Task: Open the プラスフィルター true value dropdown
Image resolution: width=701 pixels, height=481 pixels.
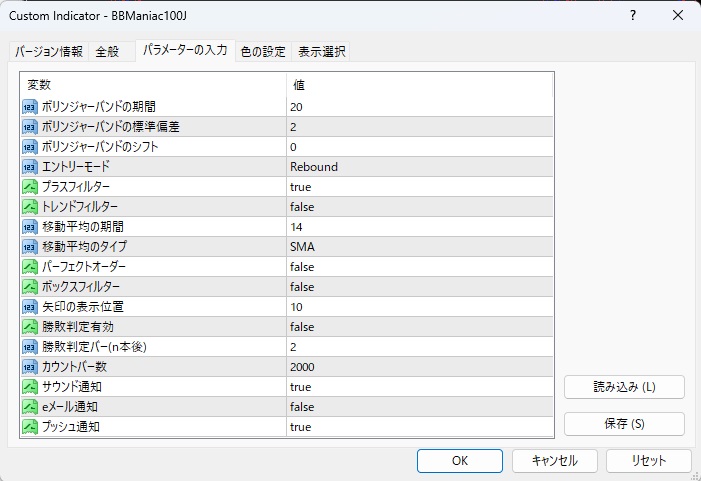Action: [419, 187]
